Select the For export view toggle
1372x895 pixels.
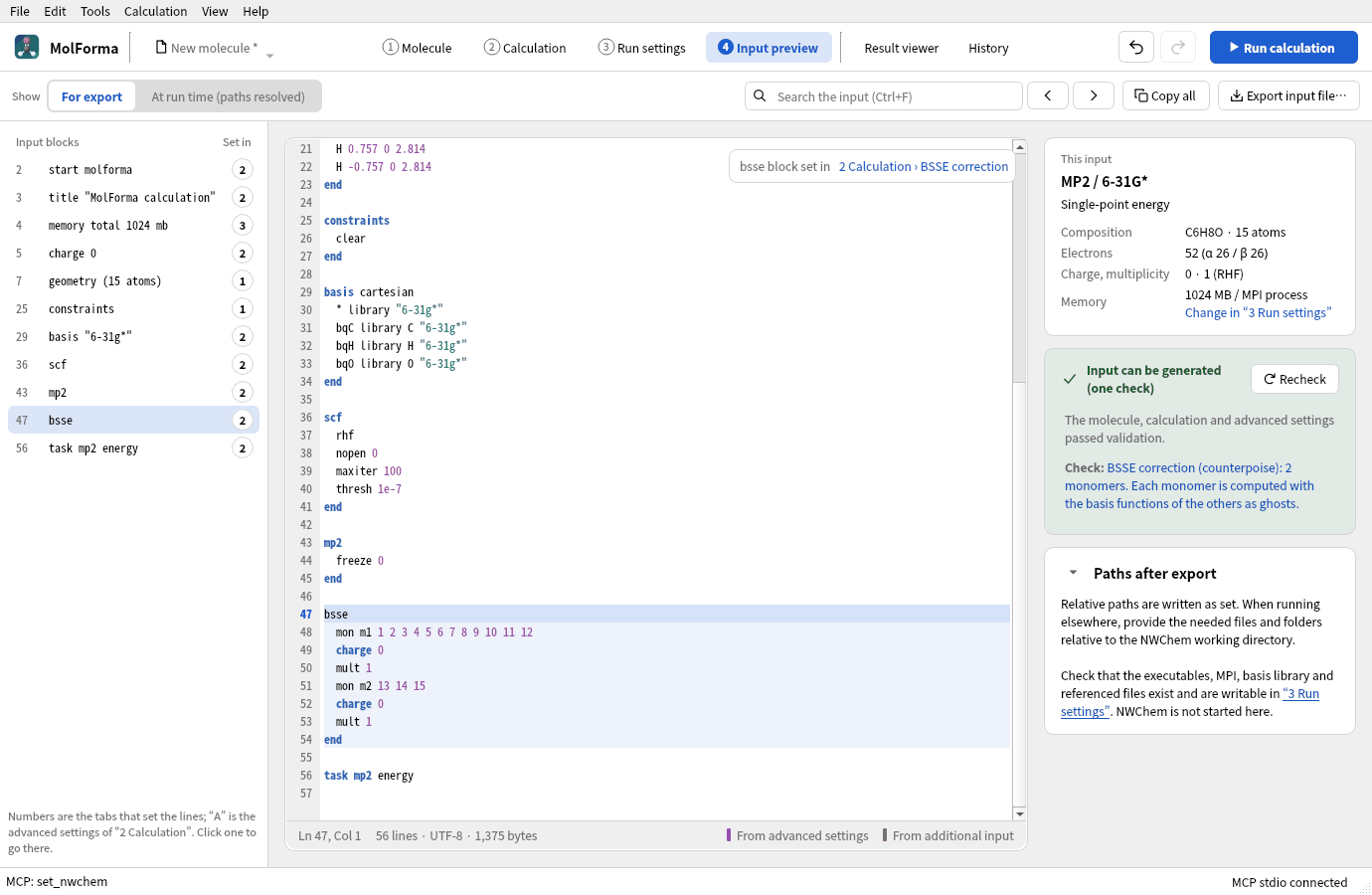pyautogui.click(x=91, y=96)
